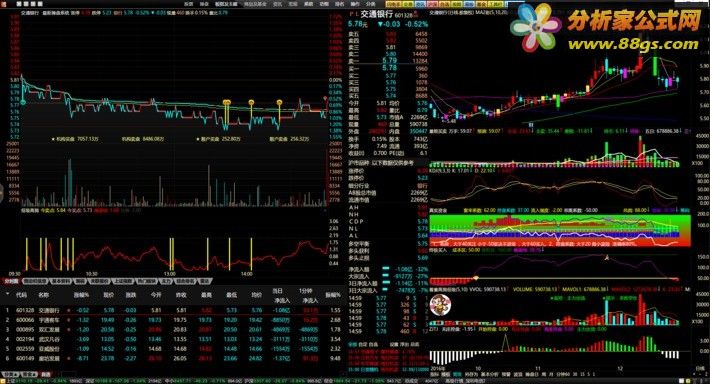Click the 涨停价 row in the info panel

388,171
